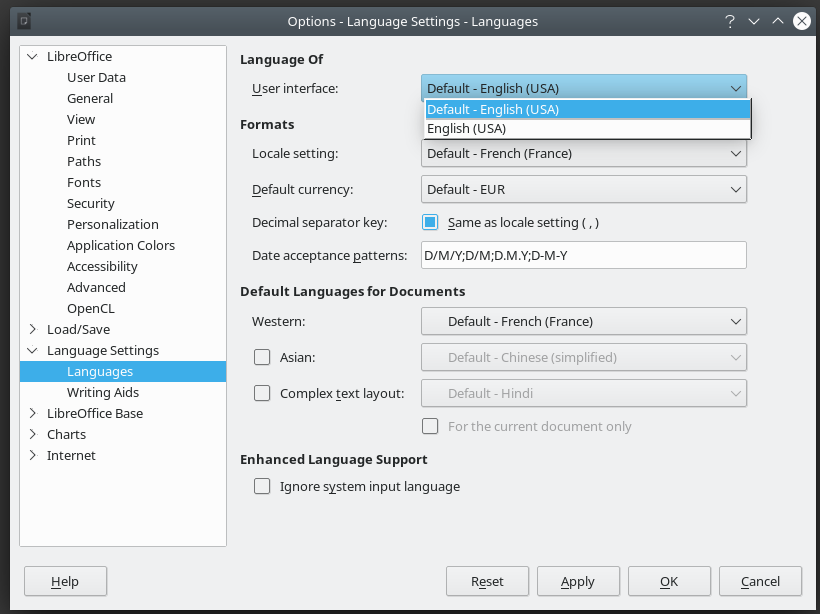
Task: Open User Data settings page
Action: [96, 77]
